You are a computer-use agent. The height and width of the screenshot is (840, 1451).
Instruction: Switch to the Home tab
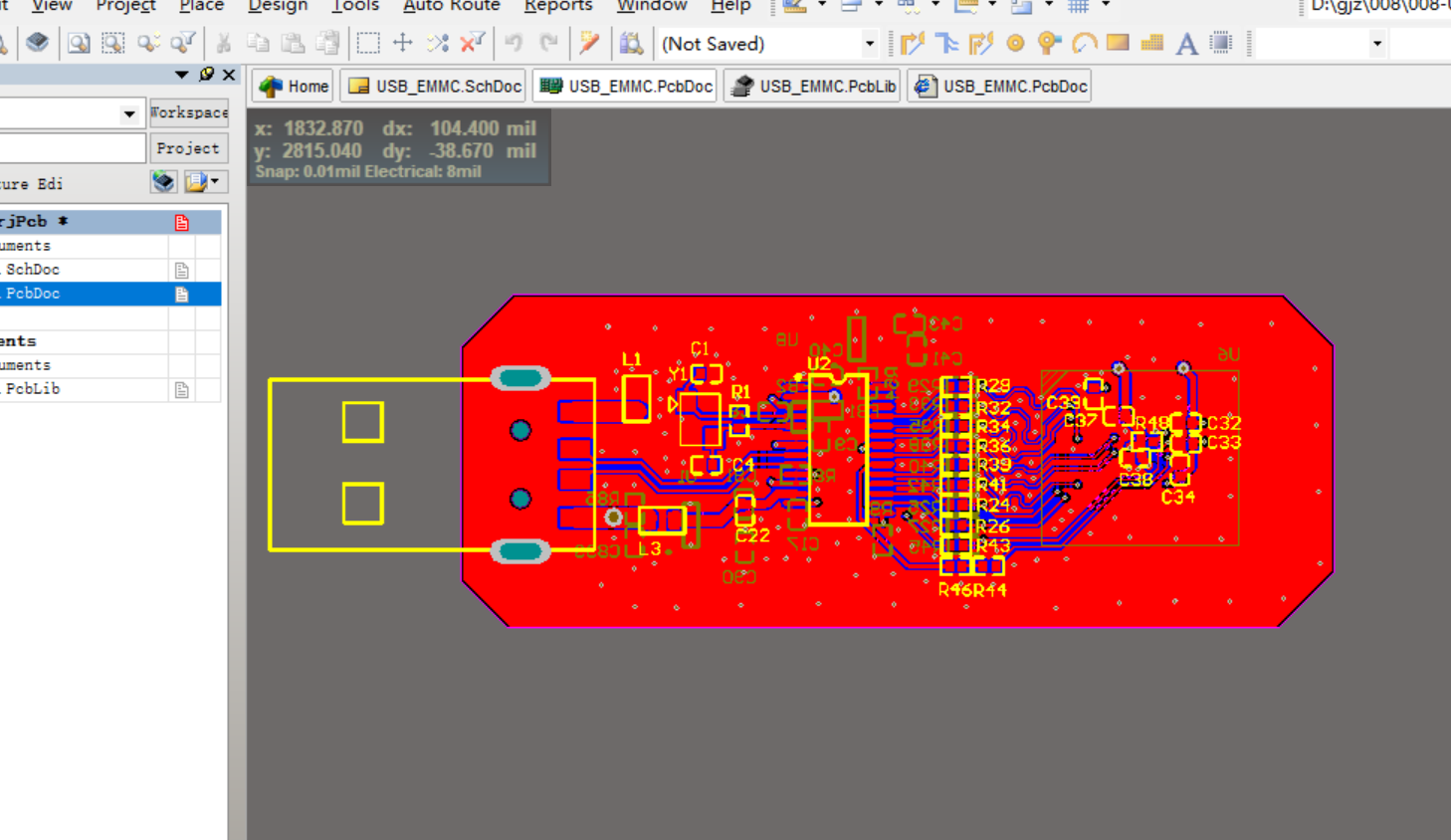(x=294, y=87)
